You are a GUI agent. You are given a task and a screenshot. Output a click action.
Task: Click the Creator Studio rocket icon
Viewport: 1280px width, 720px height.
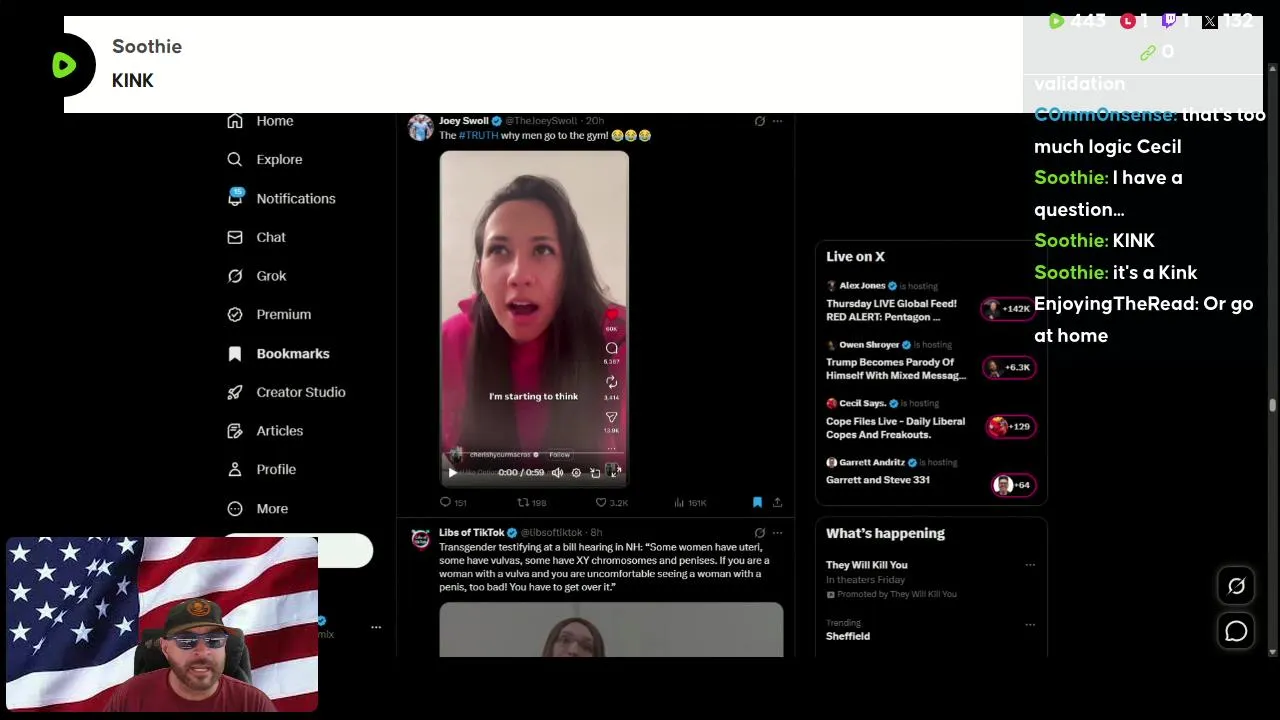235,392
